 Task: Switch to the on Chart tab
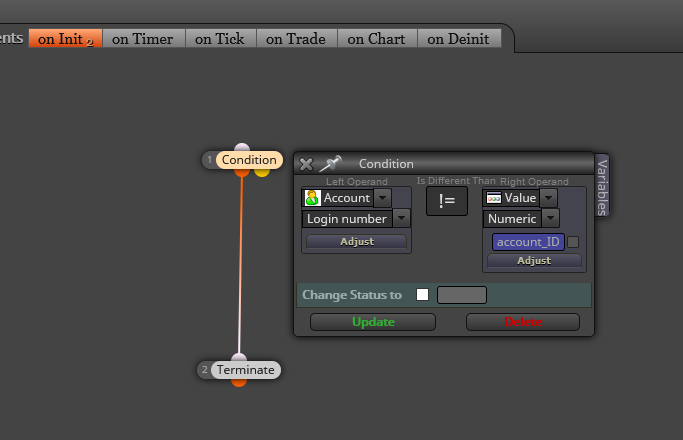(376, 39)
